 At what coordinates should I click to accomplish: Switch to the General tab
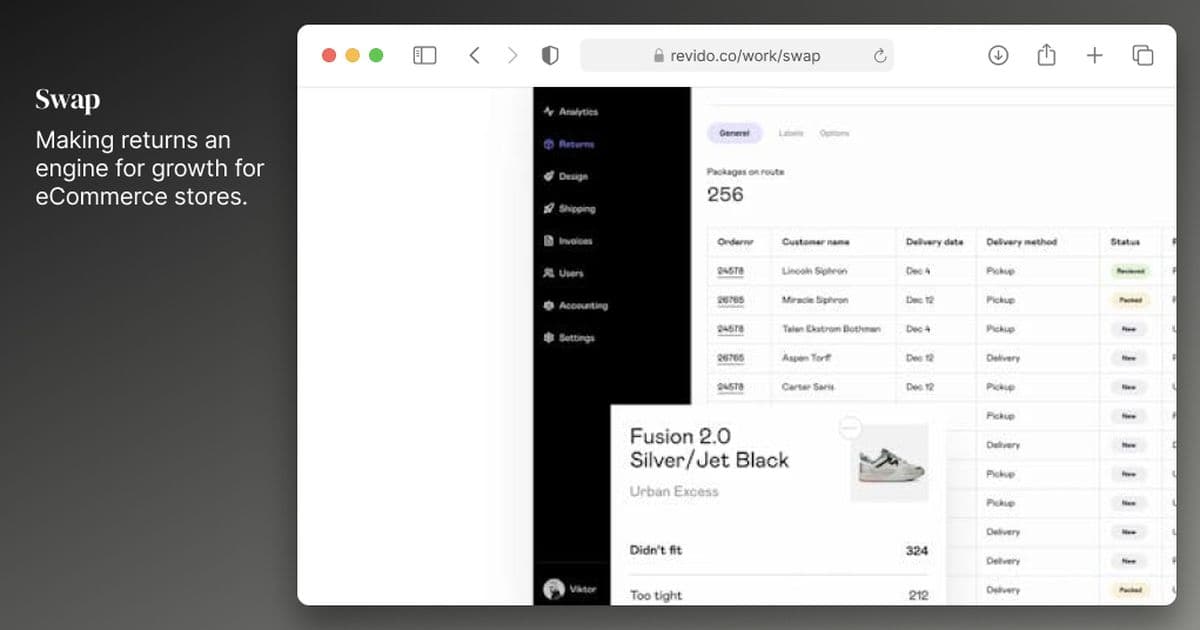(735, 133)
